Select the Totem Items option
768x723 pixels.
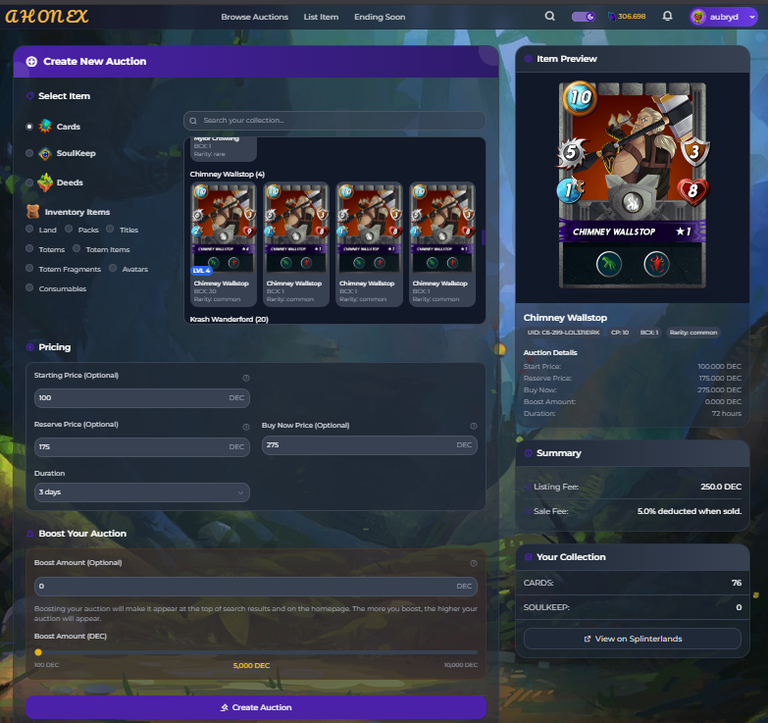(x=76, y=248)
